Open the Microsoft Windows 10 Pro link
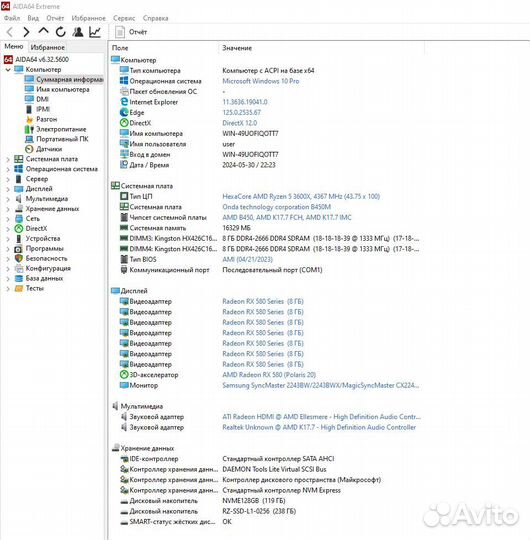The height and width of the screenshot is (540, 530). [261, 81]
